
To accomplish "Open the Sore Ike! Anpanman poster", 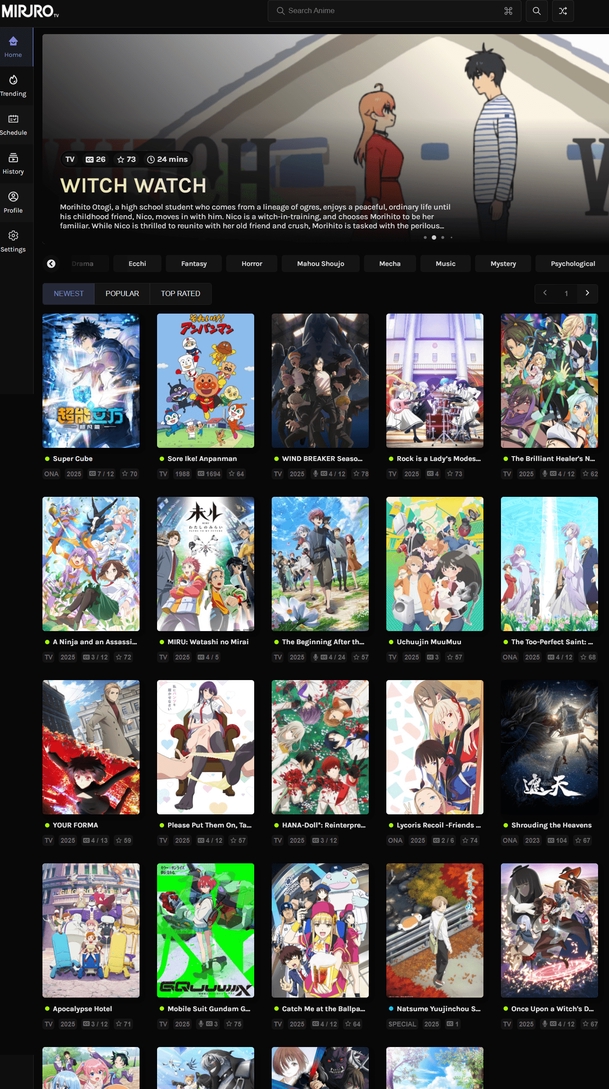I will coord(206,381).
